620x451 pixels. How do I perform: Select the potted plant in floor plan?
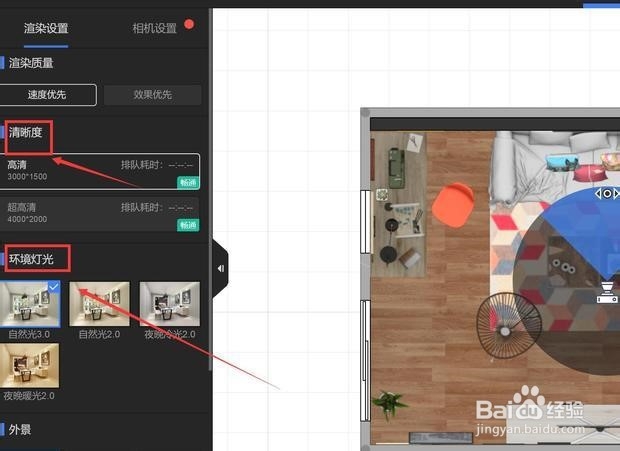coord(389,404)
